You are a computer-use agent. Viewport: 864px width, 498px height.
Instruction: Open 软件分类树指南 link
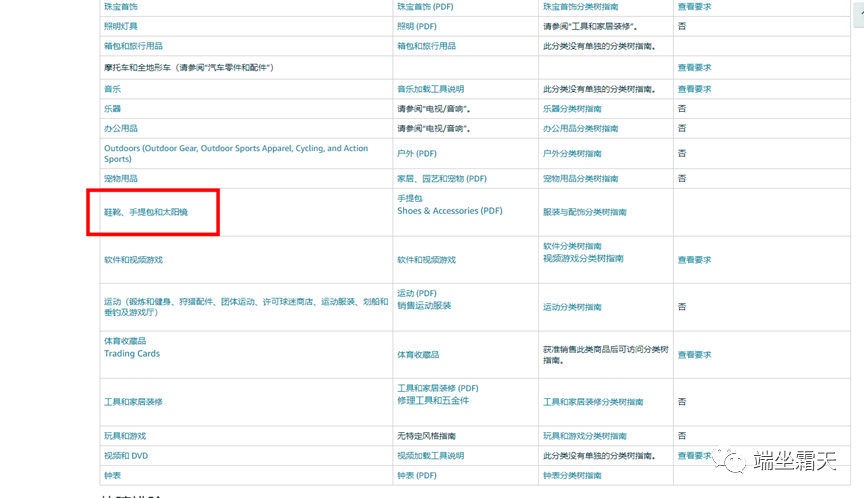572,246
